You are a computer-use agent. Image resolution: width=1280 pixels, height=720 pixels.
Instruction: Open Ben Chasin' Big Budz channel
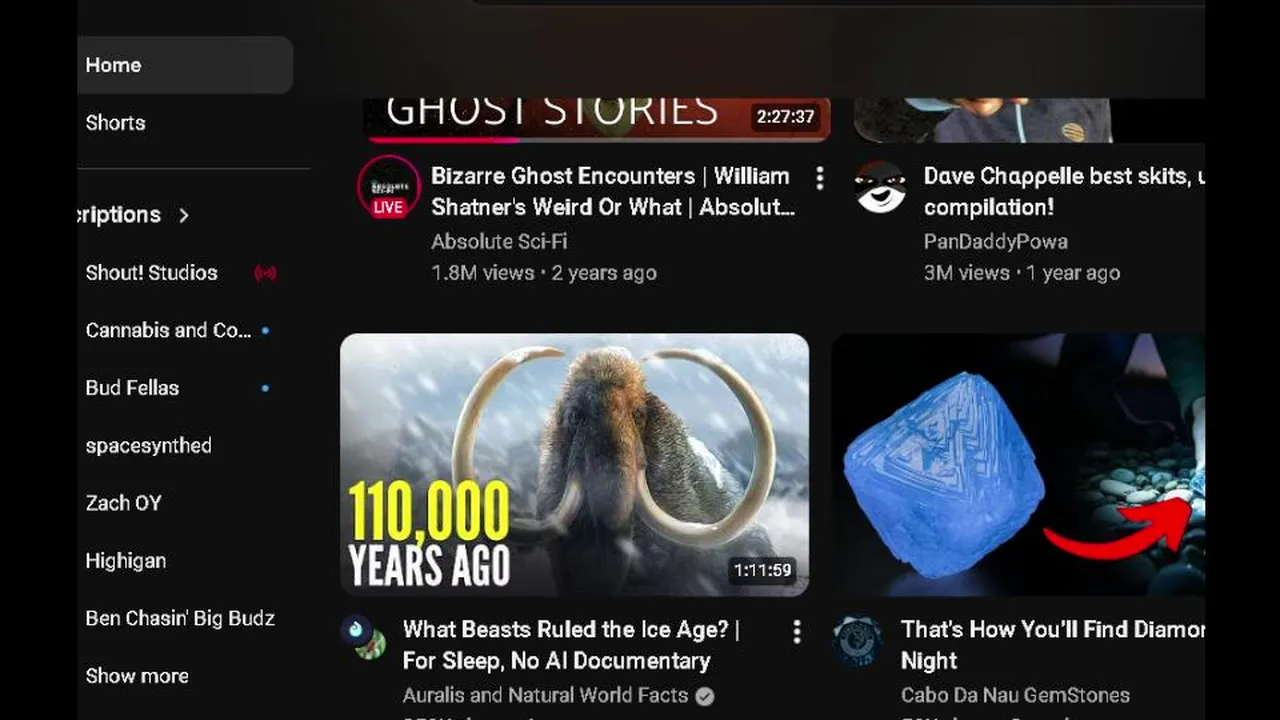[180, 619]
